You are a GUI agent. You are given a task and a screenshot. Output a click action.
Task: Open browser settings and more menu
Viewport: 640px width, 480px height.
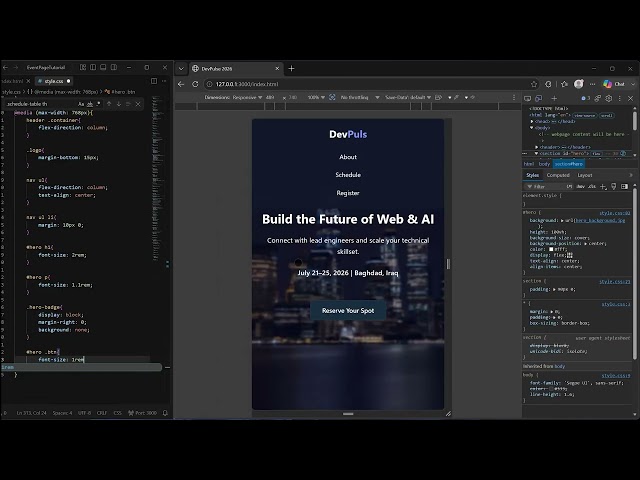point(593,84)
